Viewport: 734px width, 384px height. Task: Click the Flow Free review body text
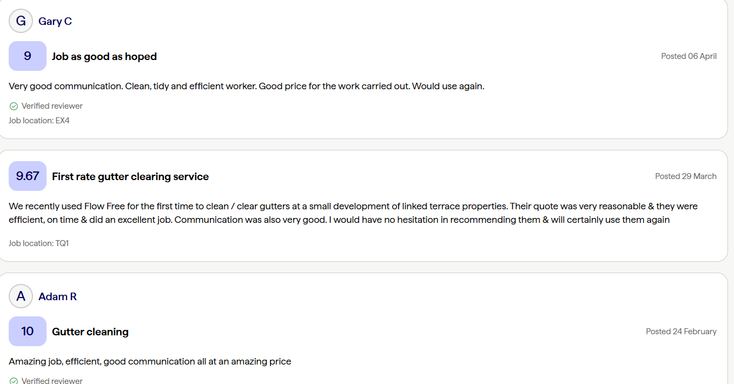[353, 213]
